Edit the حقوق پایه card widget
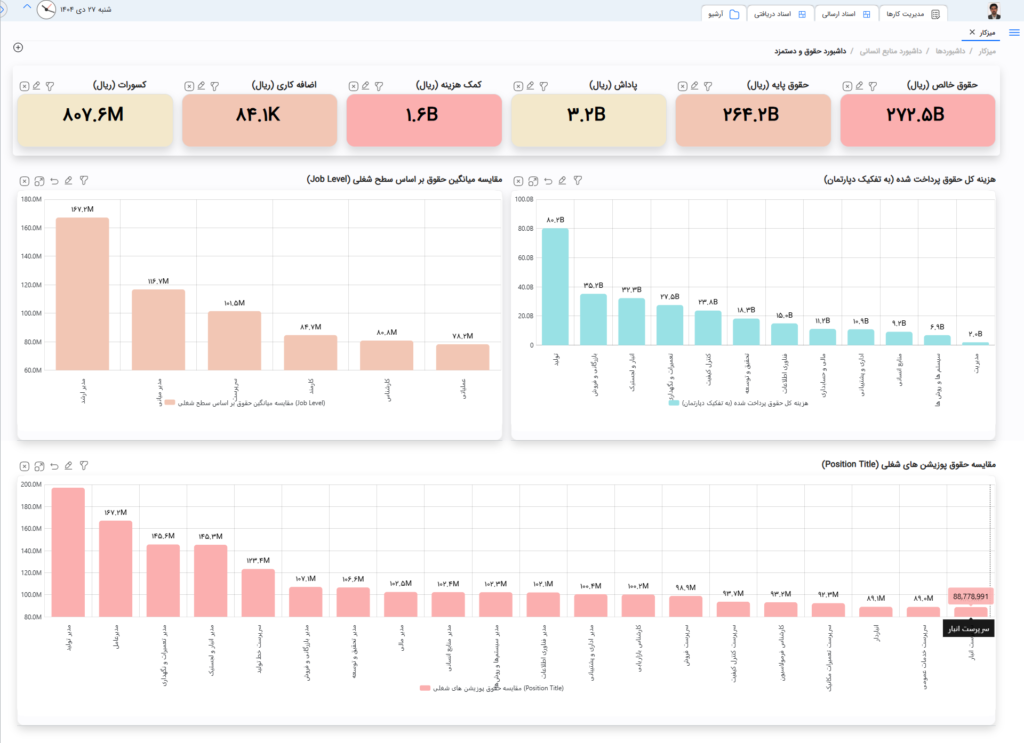Screen dimensions: 1024x743 (x=695, y=86)
